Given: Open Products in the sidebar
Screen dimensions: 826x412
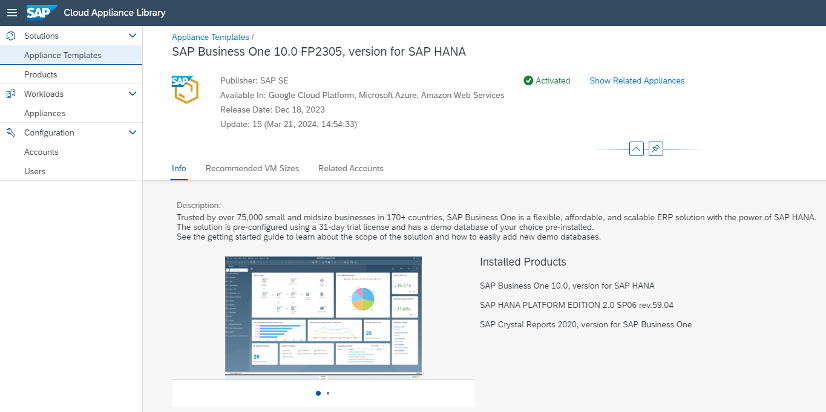Looking at the screenshot, I should point(71,74).
